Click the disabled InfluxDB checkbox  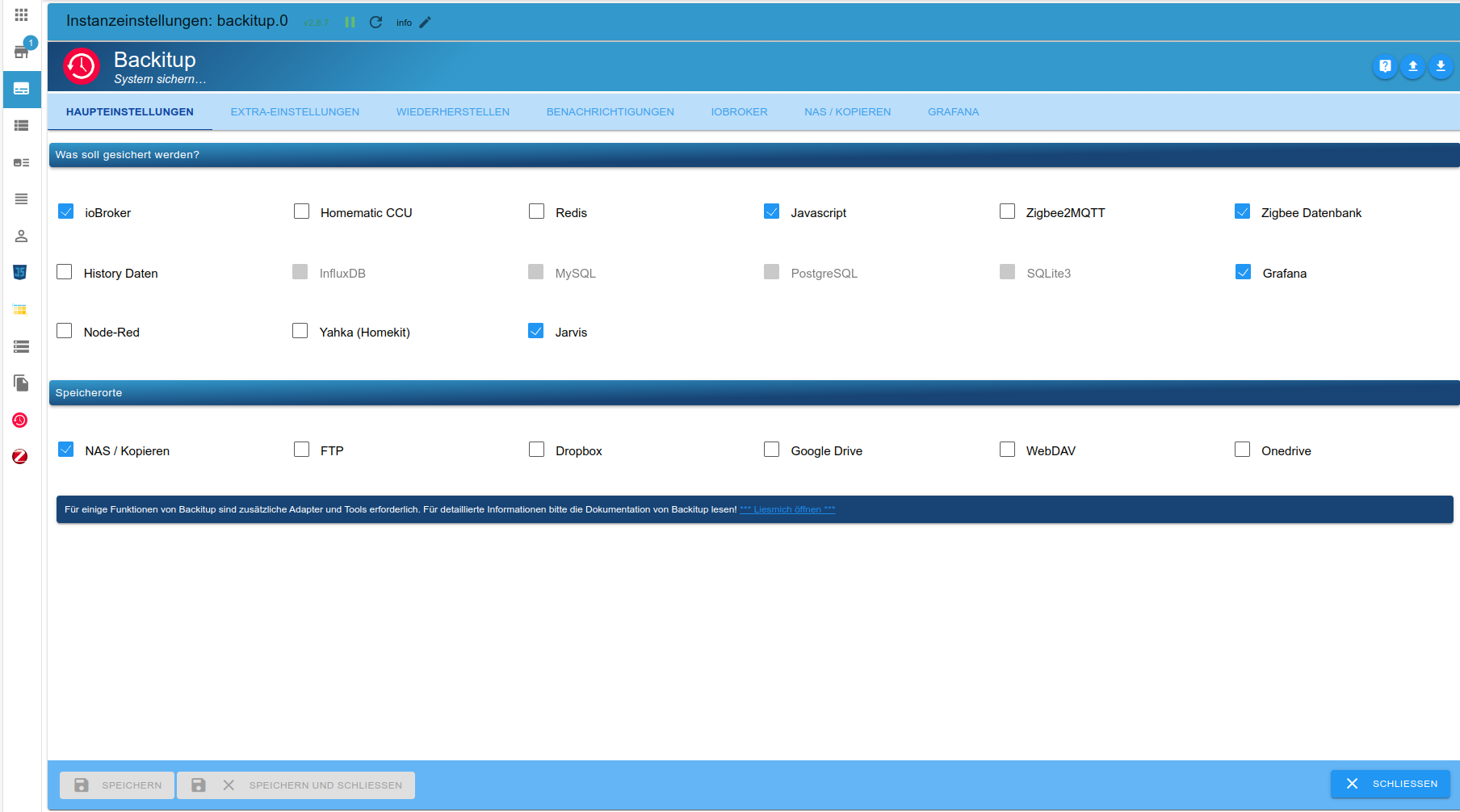pyautogui.click(x=300, y=272)
